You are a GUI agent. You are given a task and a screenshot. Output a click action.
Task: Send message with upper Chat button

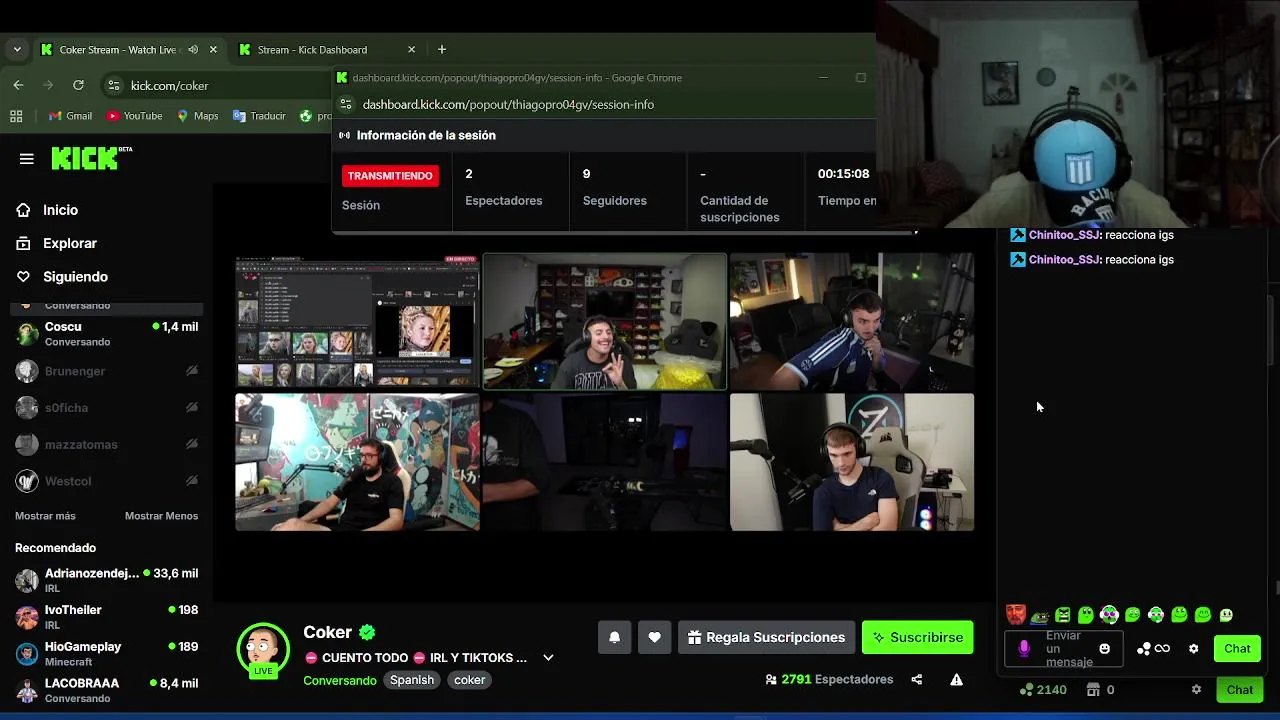click(x=1237, y=649)
